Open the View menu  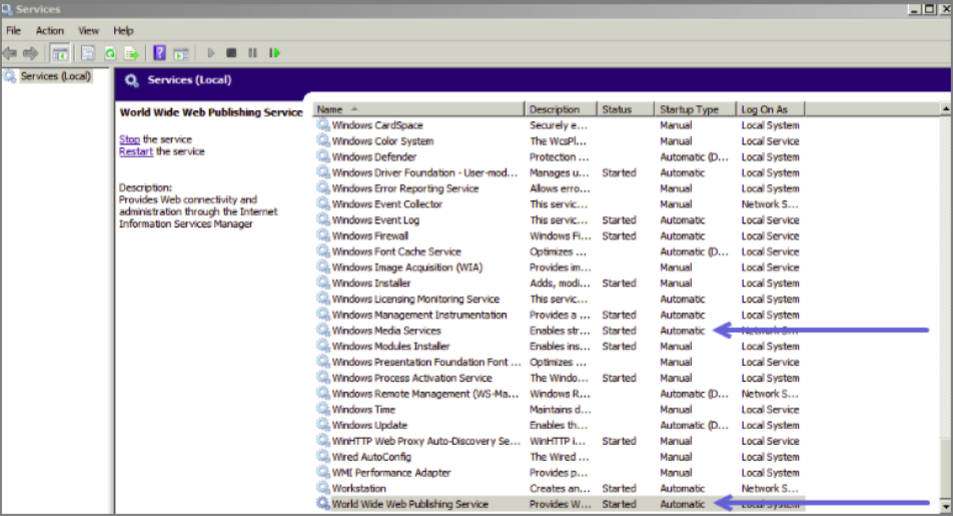click(x=88, y=30)
